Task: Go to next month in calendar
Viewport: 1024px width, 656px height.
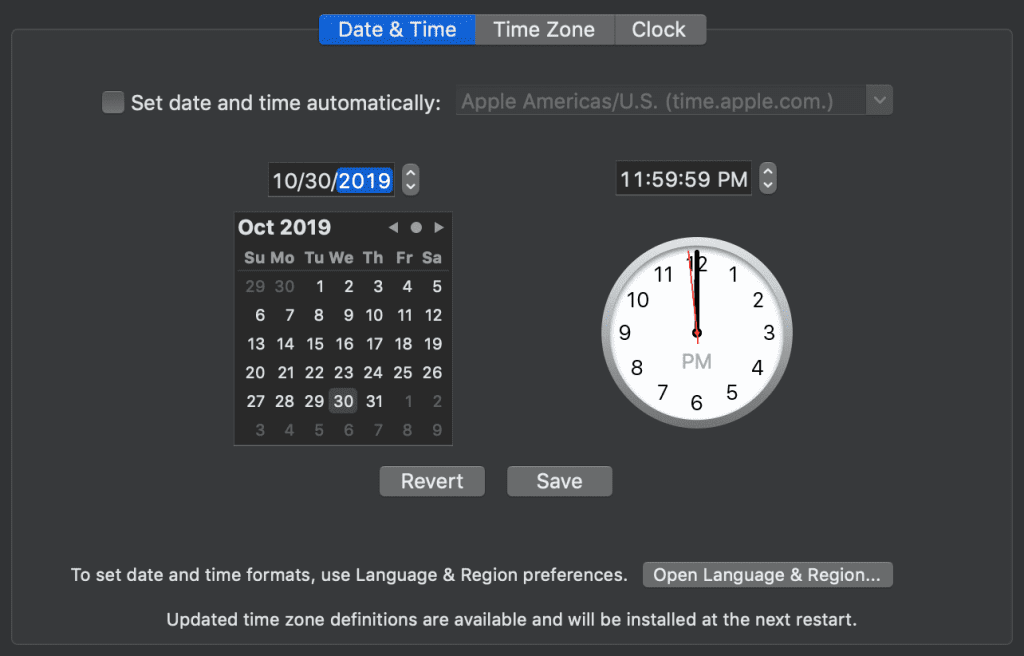Action: coord(439,227)
